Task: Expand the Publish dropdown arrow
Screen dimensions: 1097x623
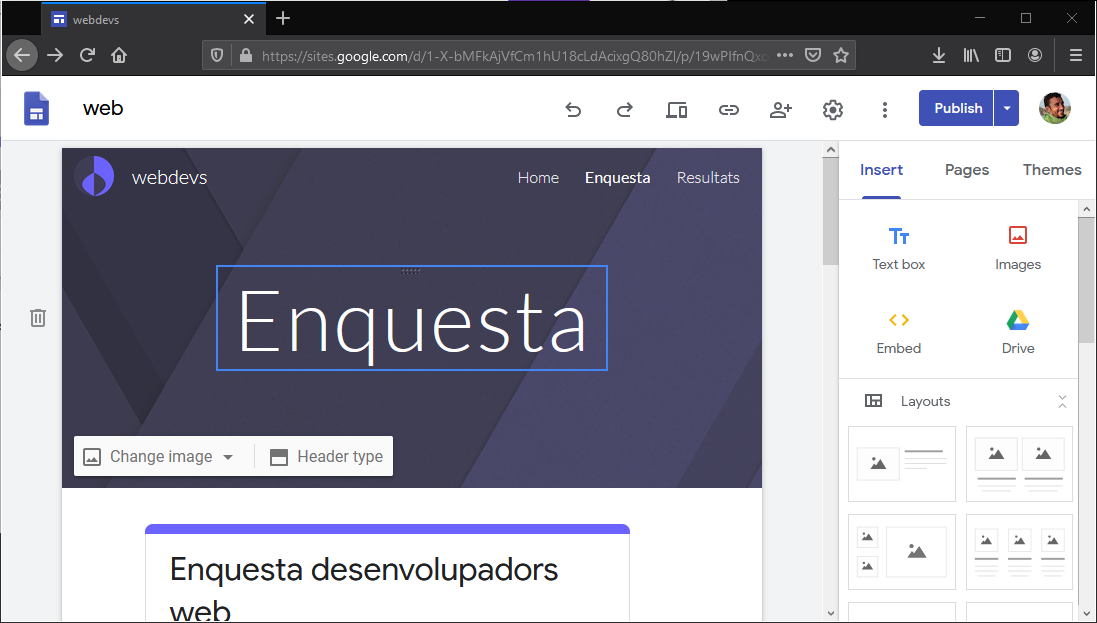Action: point(1007,108)
